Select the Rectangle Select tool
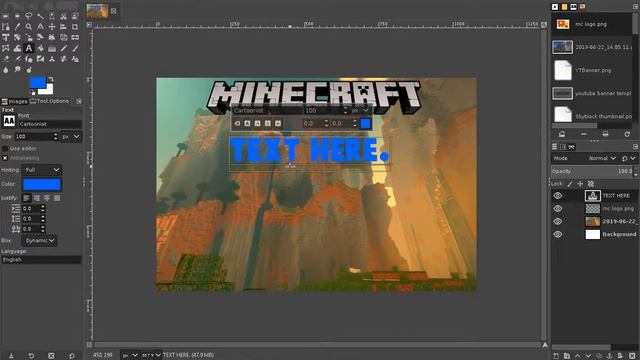 click(5, 16)
